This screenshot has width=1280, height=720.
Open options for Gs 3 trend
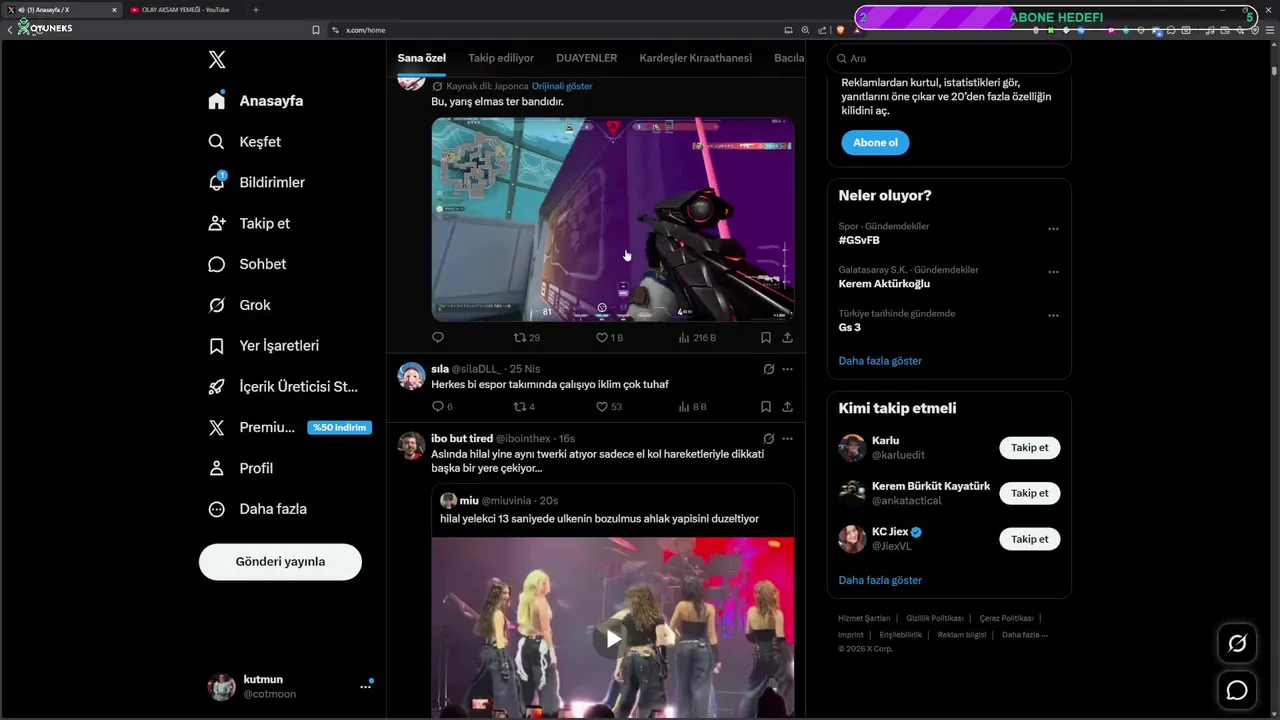click(x=1053, y=316)
